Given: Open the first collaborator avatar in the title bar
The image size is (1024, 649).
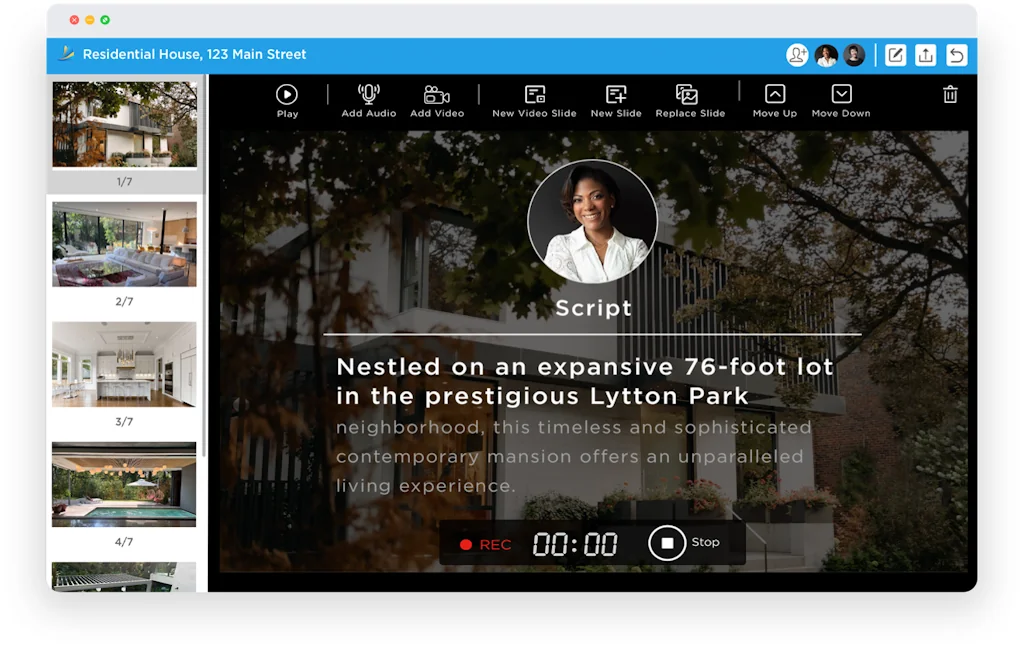Looking at the screenshot, I should [x=825, y=55].
